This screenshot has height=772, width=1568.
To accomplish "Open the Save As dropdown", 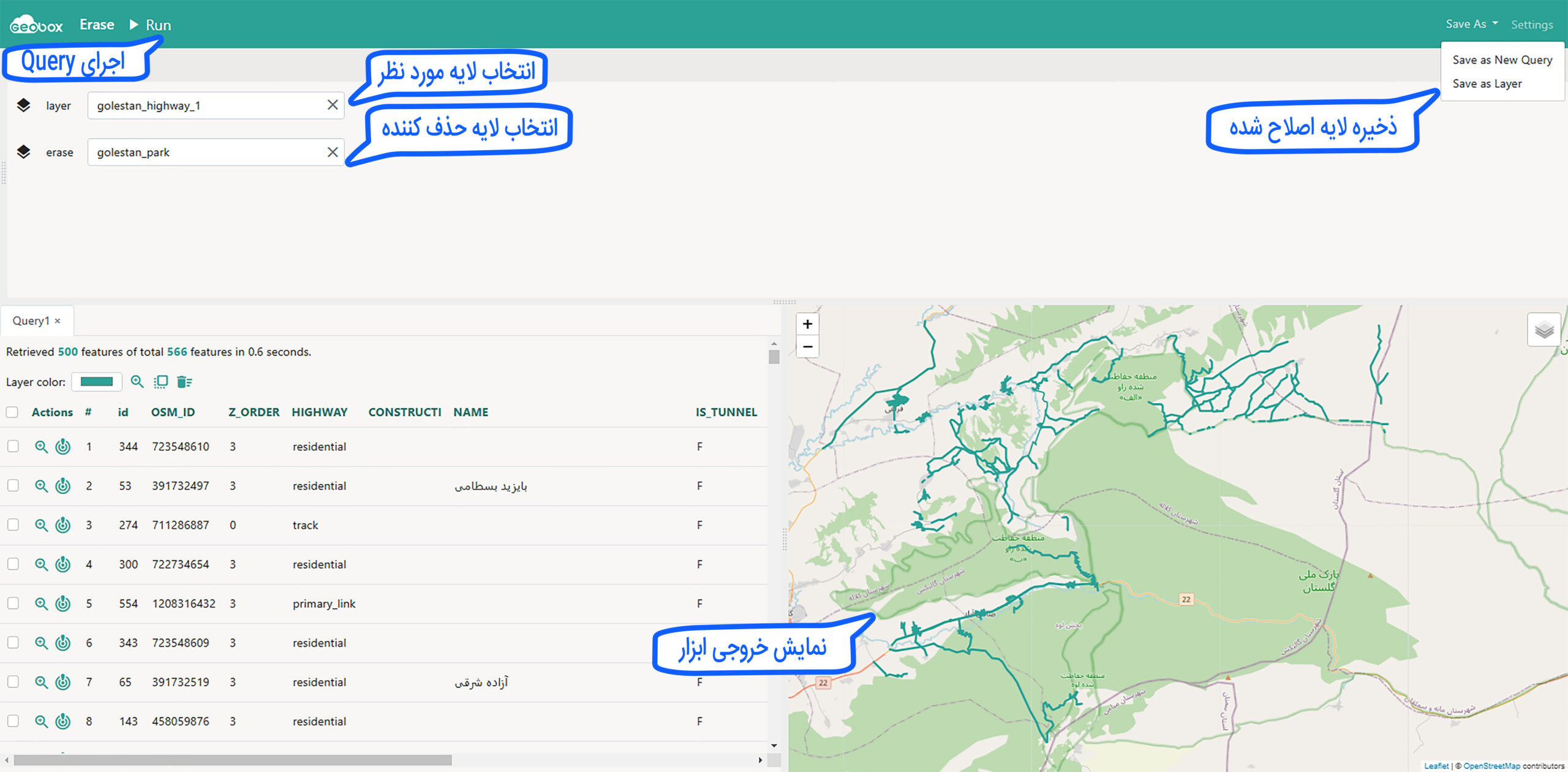I will point(1471,24).
